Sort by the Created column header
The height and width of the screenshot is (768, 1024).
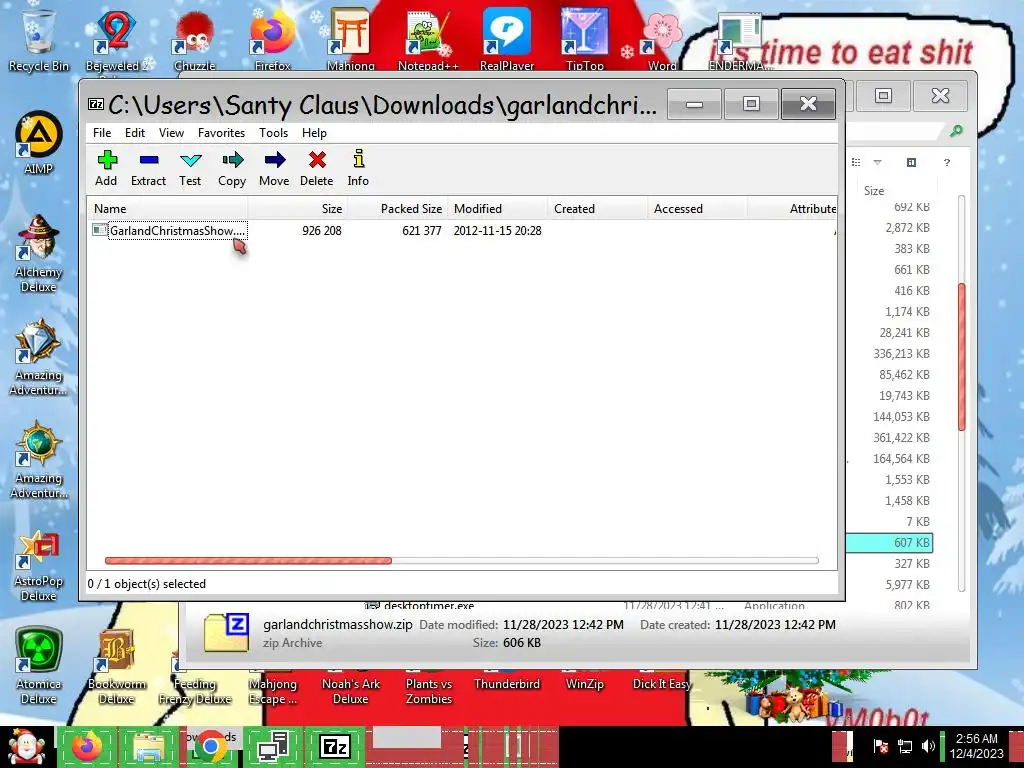tap(598, 209)
